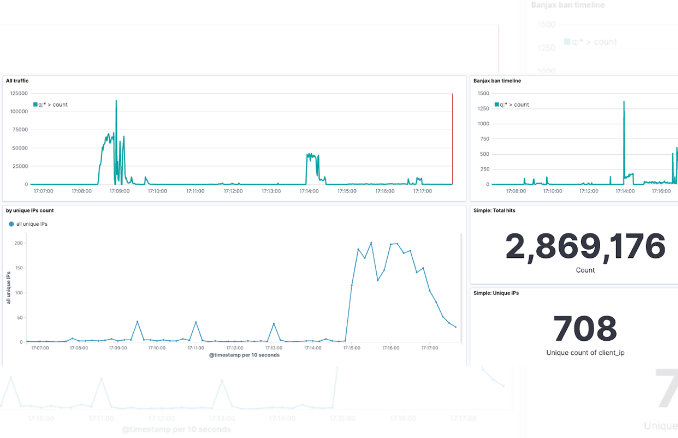Click the All traffic legend color square
678x438 pixels.
click(x=35, y=104)
